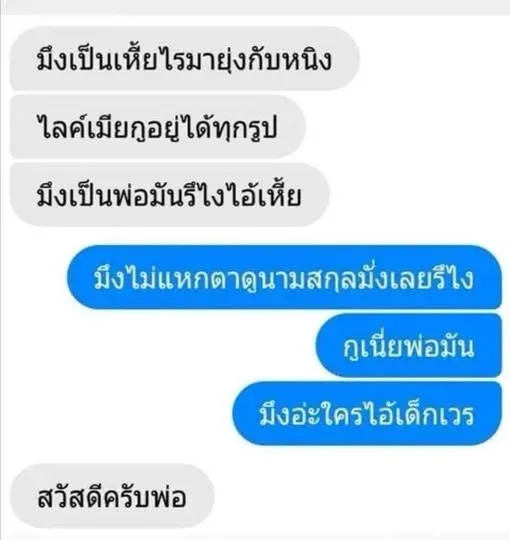This screenshot has width=510, height=540.
Task: Select the blue bubble saying กูเนี่ยพ่อมัน
Action: point(409,345)
